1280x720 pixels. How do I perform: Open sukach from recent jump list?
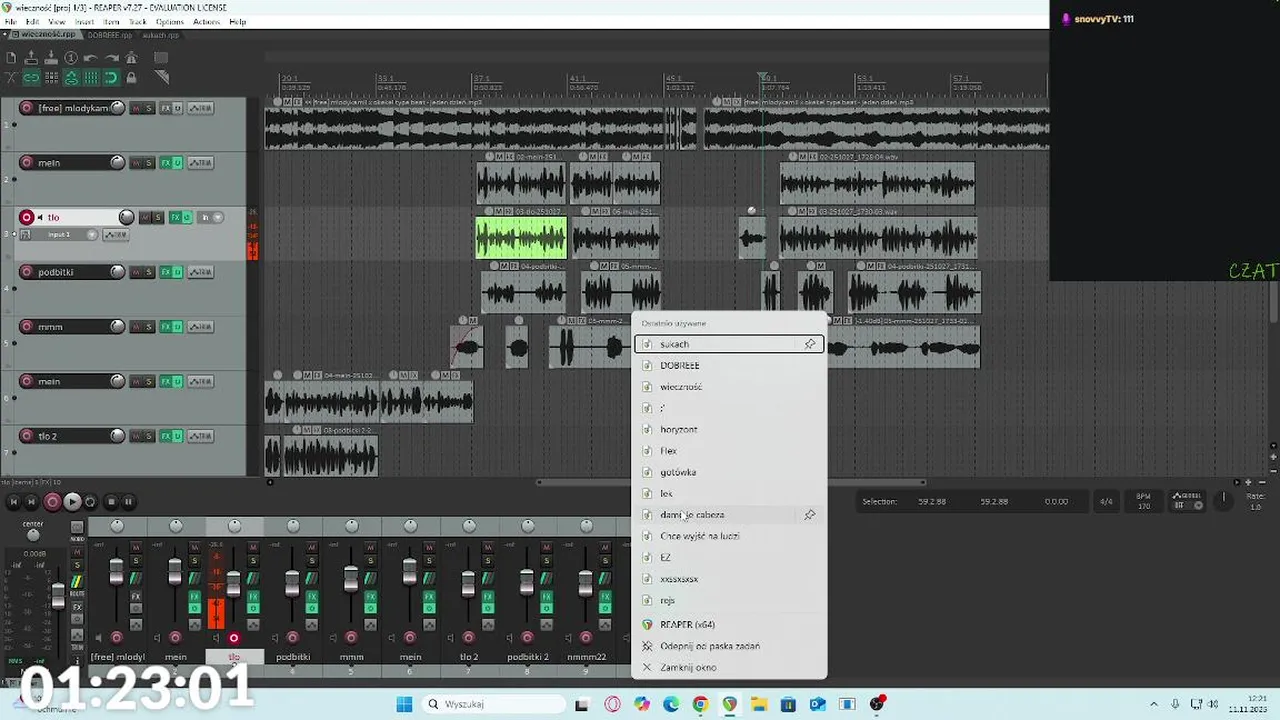728,344
